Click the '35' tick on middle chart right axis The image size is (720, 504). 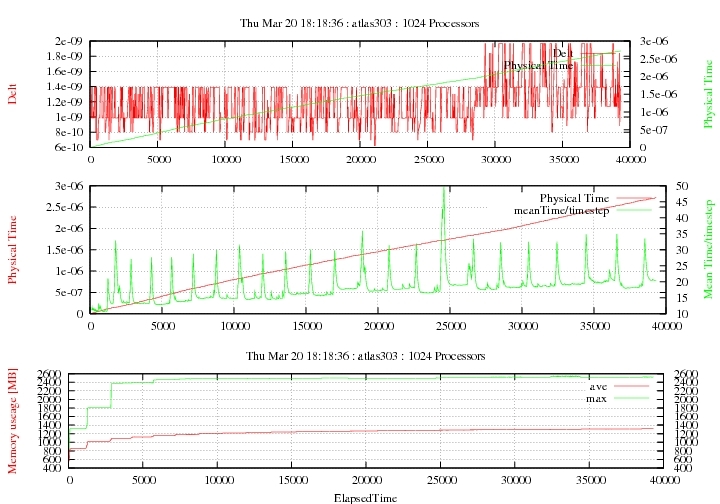coord(682,234)
